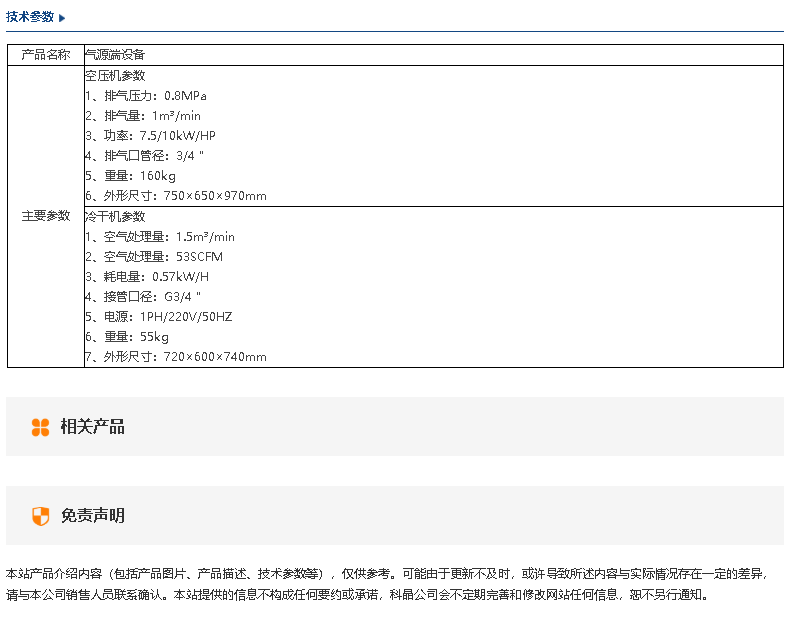Click the 冷干机参数 subsection title

[x=115, y=216]
